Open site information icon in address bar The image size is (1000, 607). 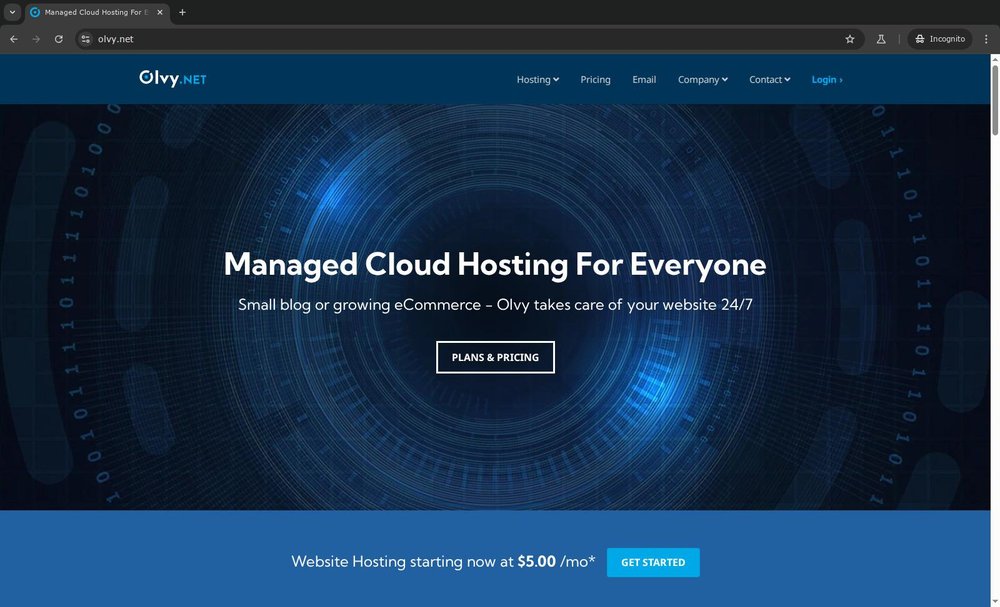click(x=85, y=39)
